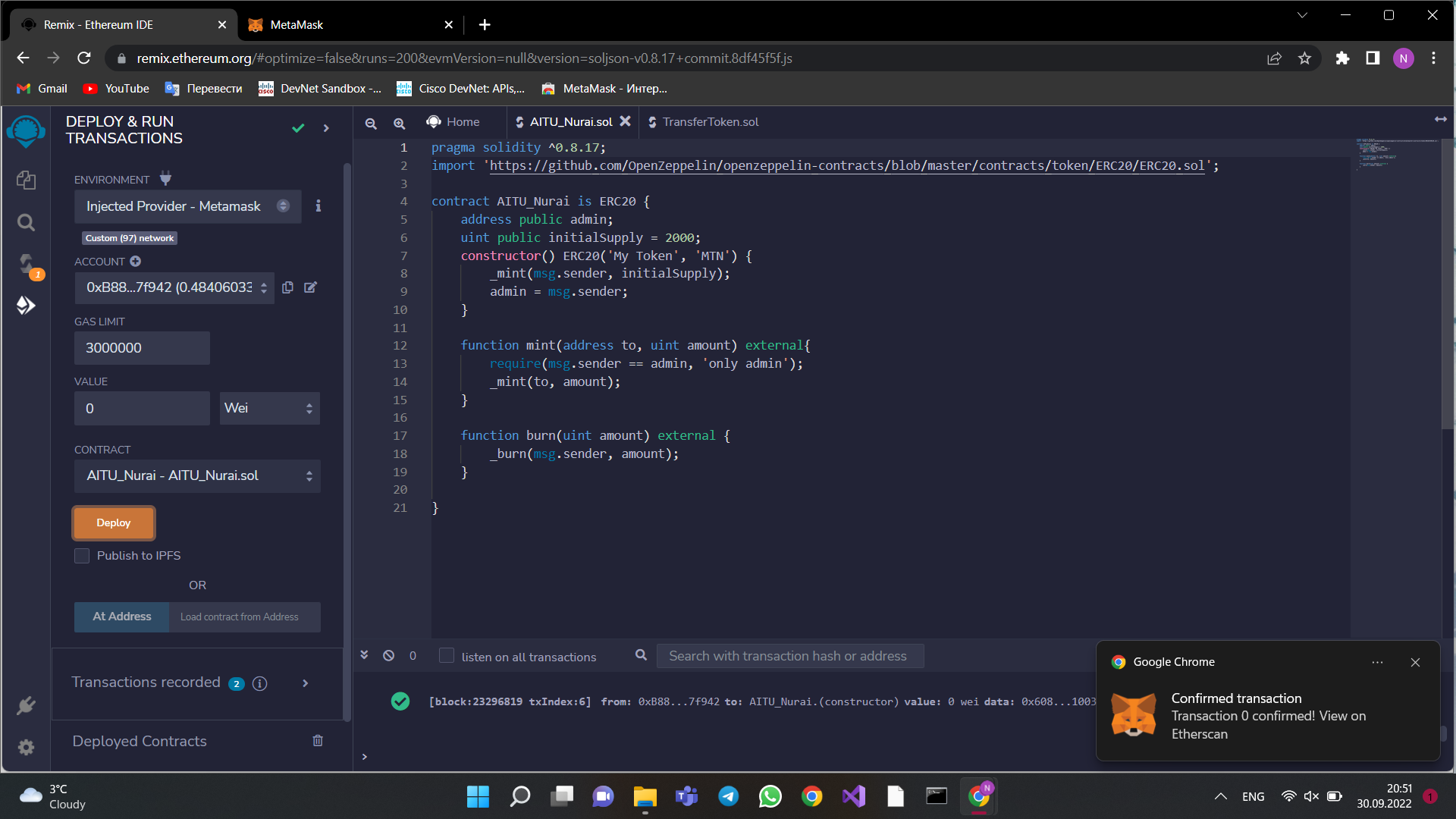This screenshot has height=819, width=1456.
Task: Click the At Address button
Action: (121, 617)
